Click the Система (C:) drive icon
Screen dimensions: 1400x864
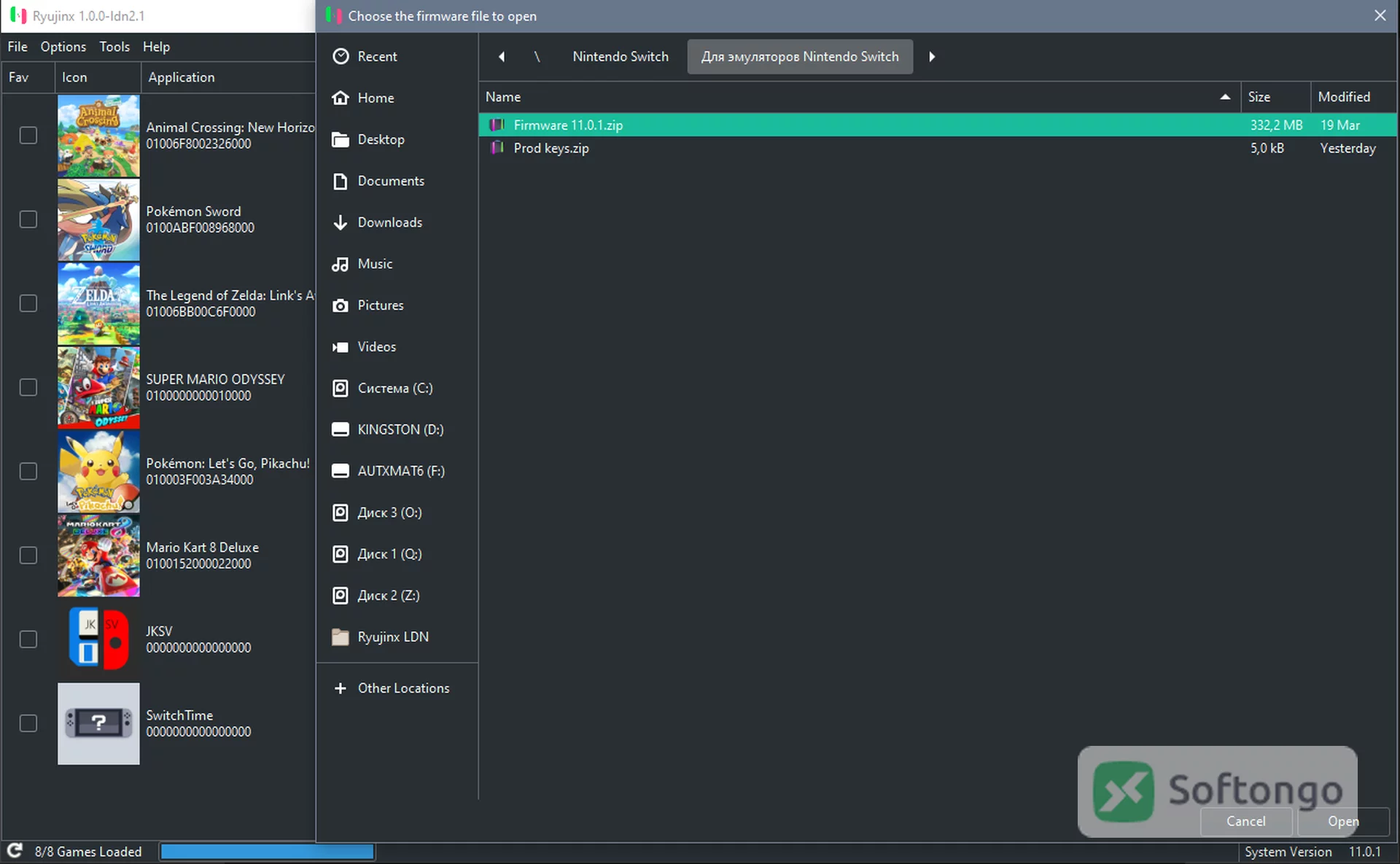tap(341, 388)
